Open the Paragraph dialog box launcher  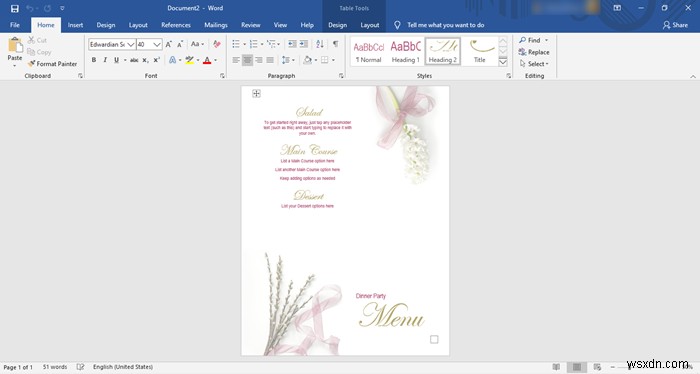tap(341, 76)
